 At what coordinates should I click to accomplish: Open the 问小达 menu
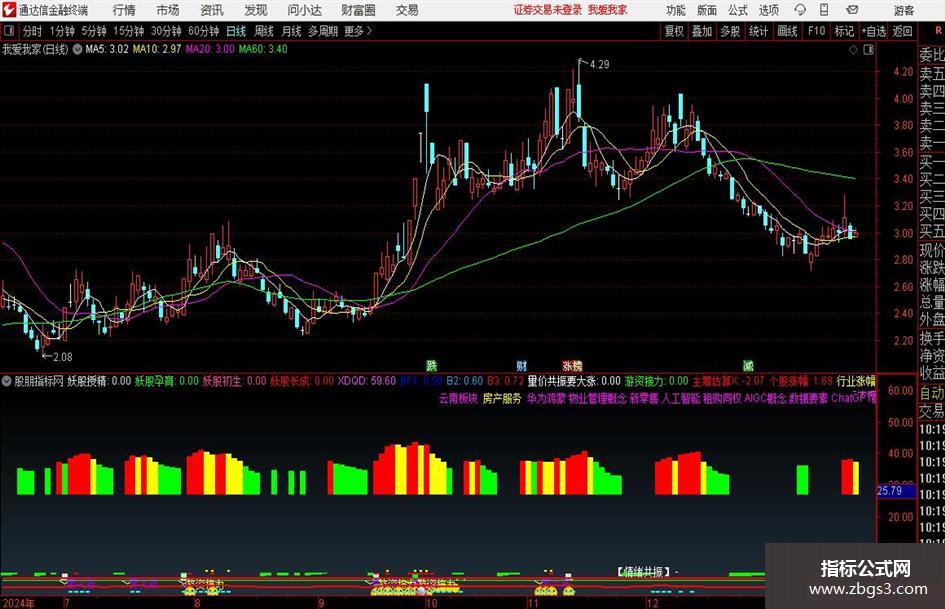(x=304, y=10)
